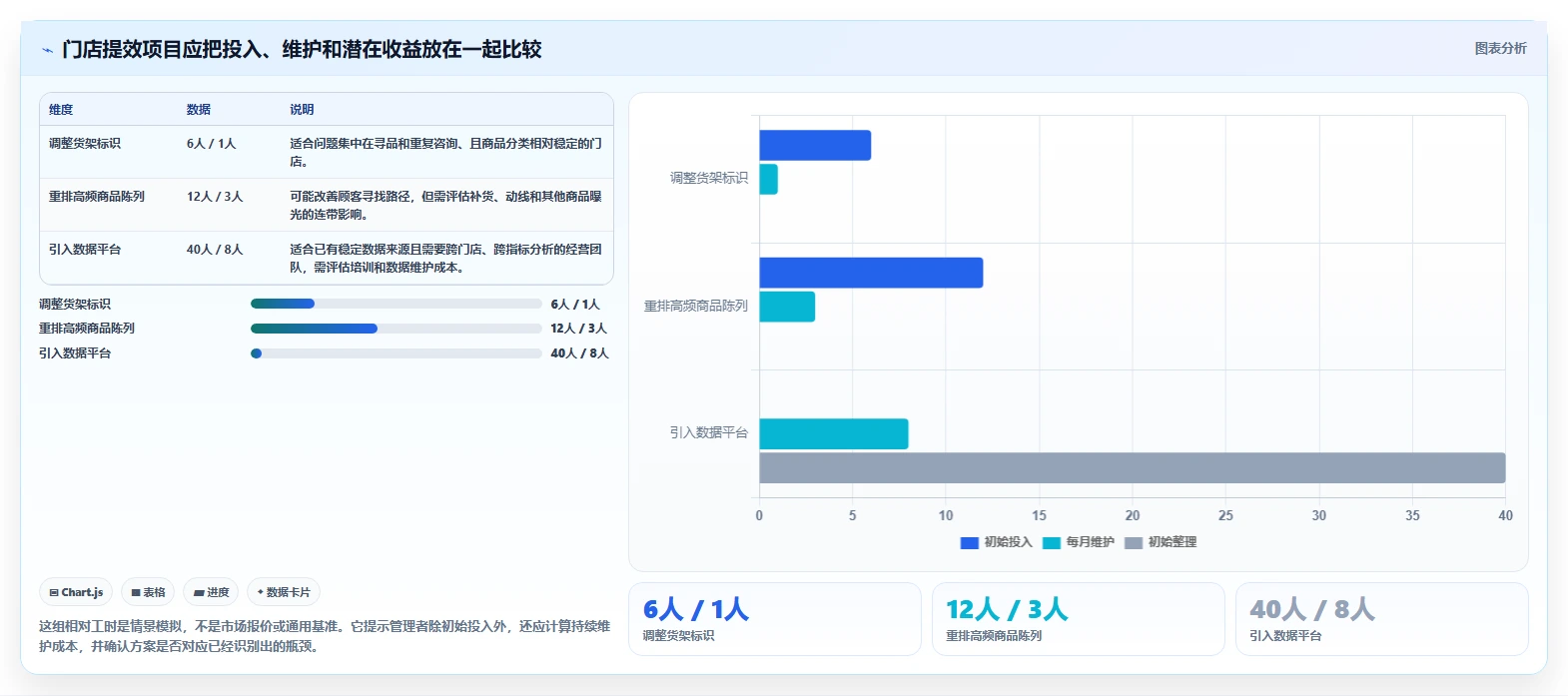Click the x-axis tick labeled 40
The width and height of the screenshot is (1568, 696).
pyautogui.click(x=1505, y=516)
